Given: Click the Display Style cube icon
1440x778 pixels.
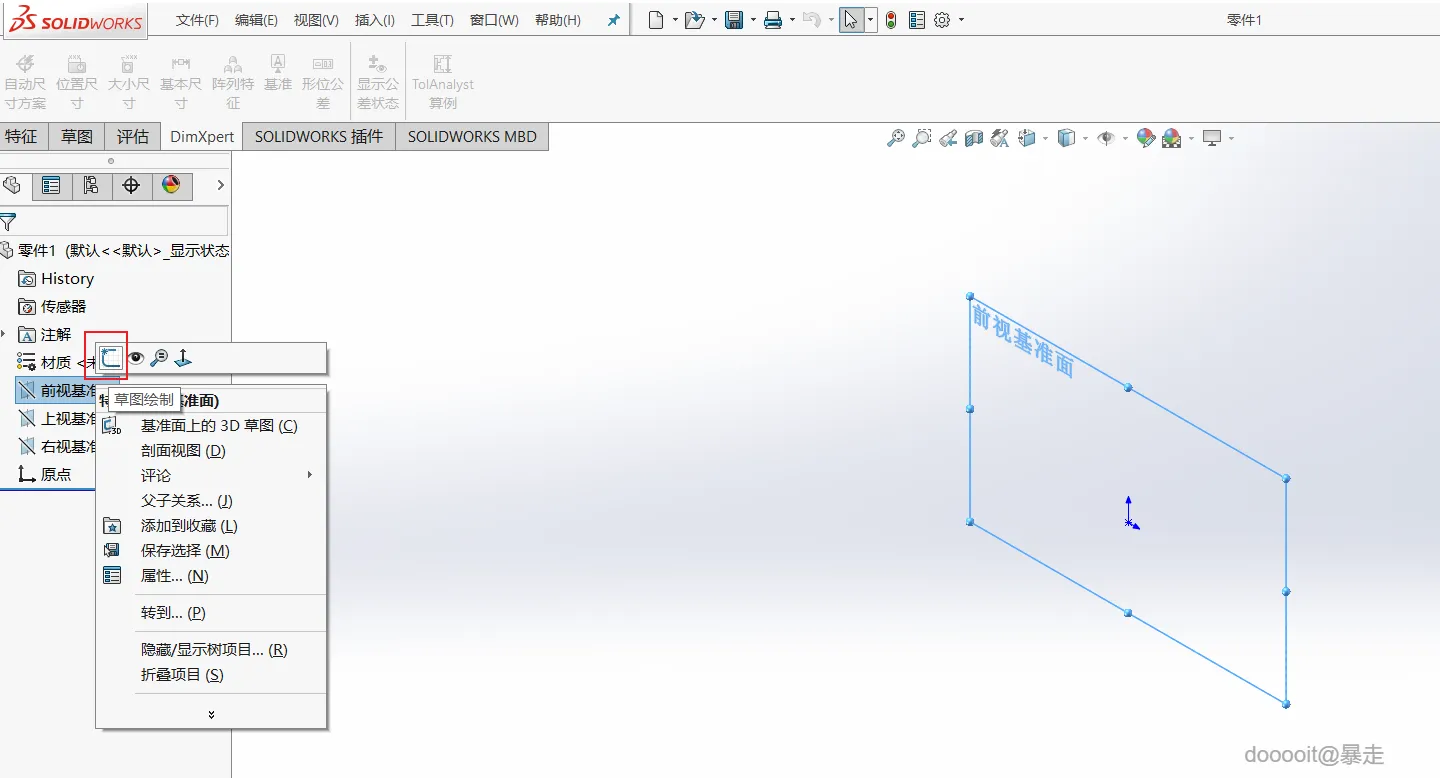Looking at the screenshot, I should click(1067, 138).
